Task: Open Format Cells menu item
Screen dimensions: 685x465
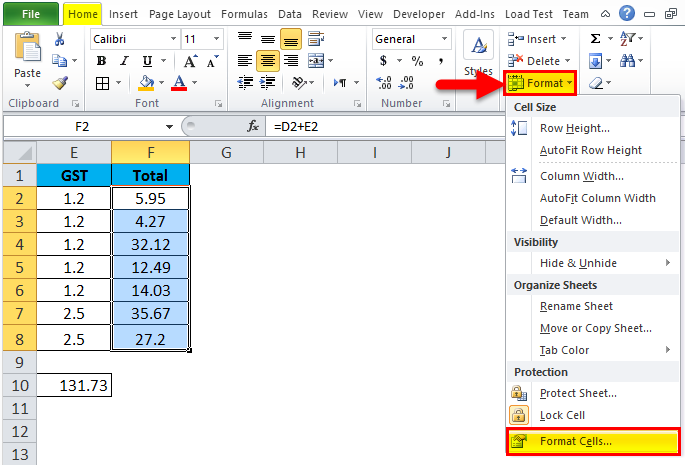Action: coord(593,441)
